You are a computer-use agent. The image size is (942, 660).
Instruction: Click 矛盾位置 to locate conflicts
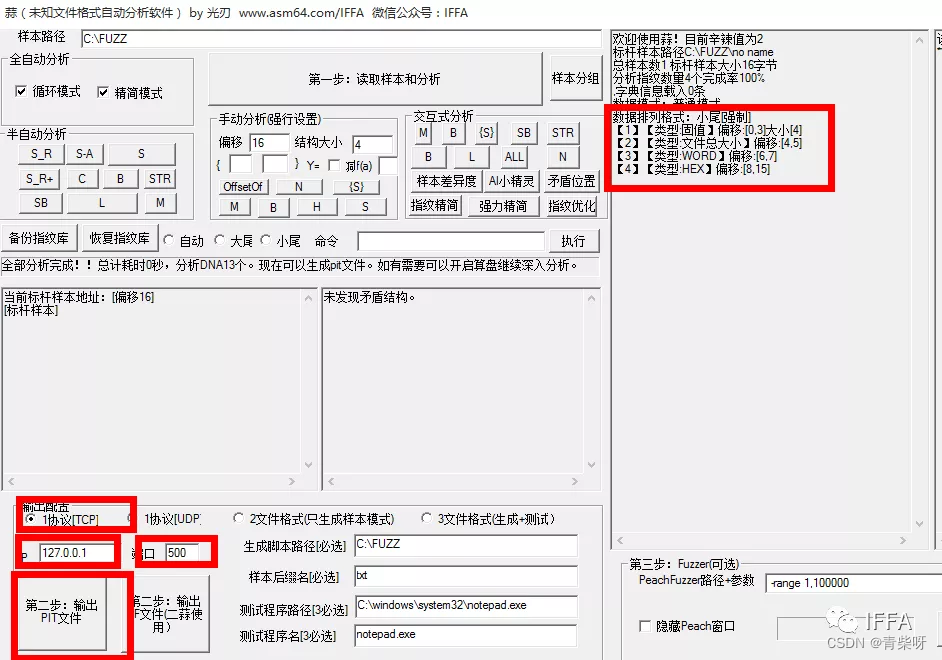(x=571, y=182)
